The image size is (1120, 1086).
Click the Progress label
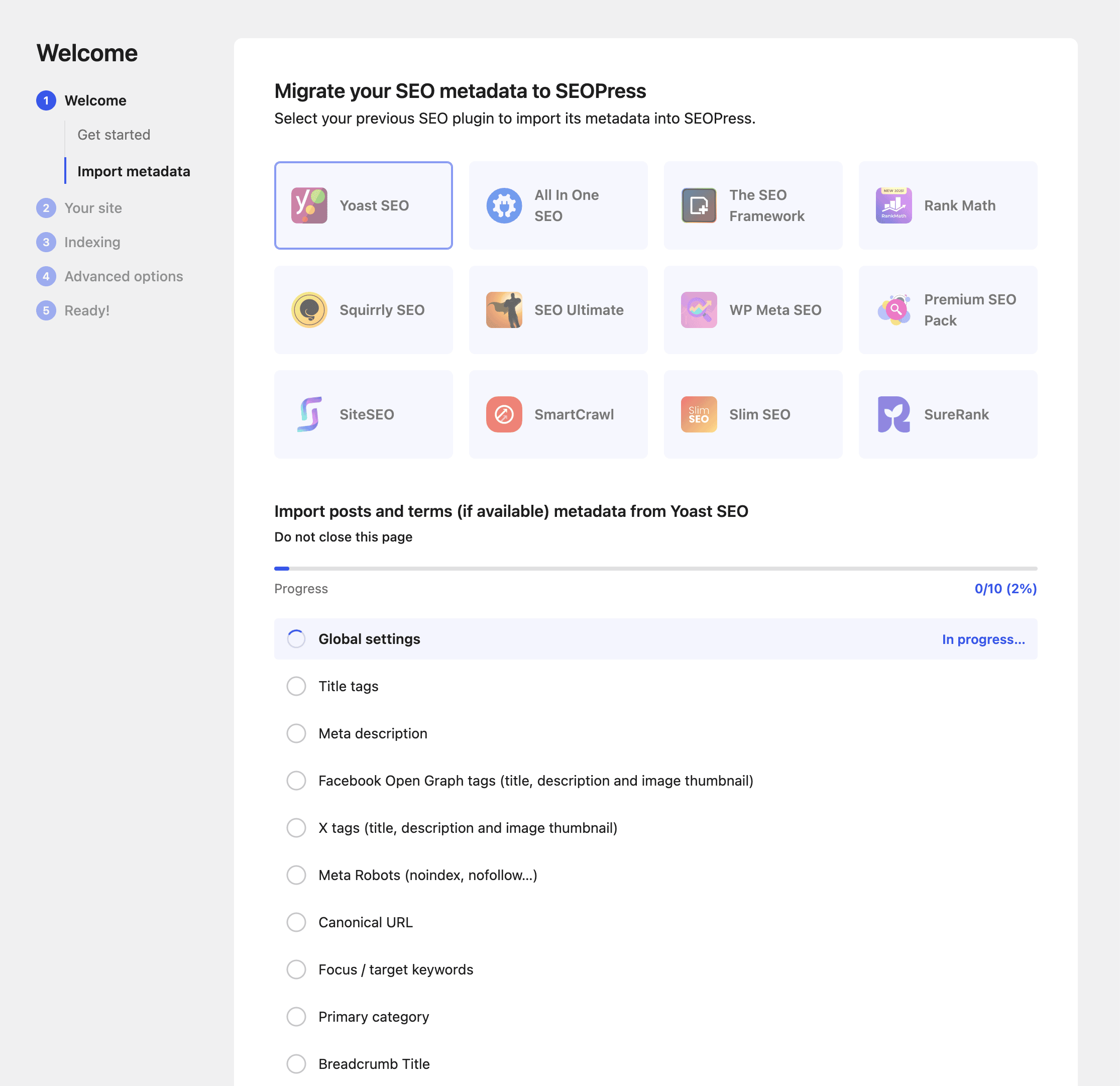point(301,589)
